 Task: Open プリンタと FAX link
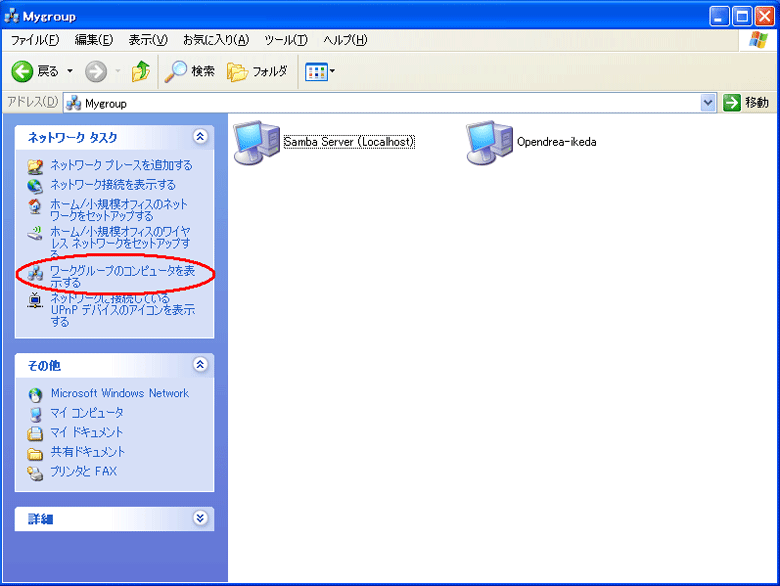point(84,471)
